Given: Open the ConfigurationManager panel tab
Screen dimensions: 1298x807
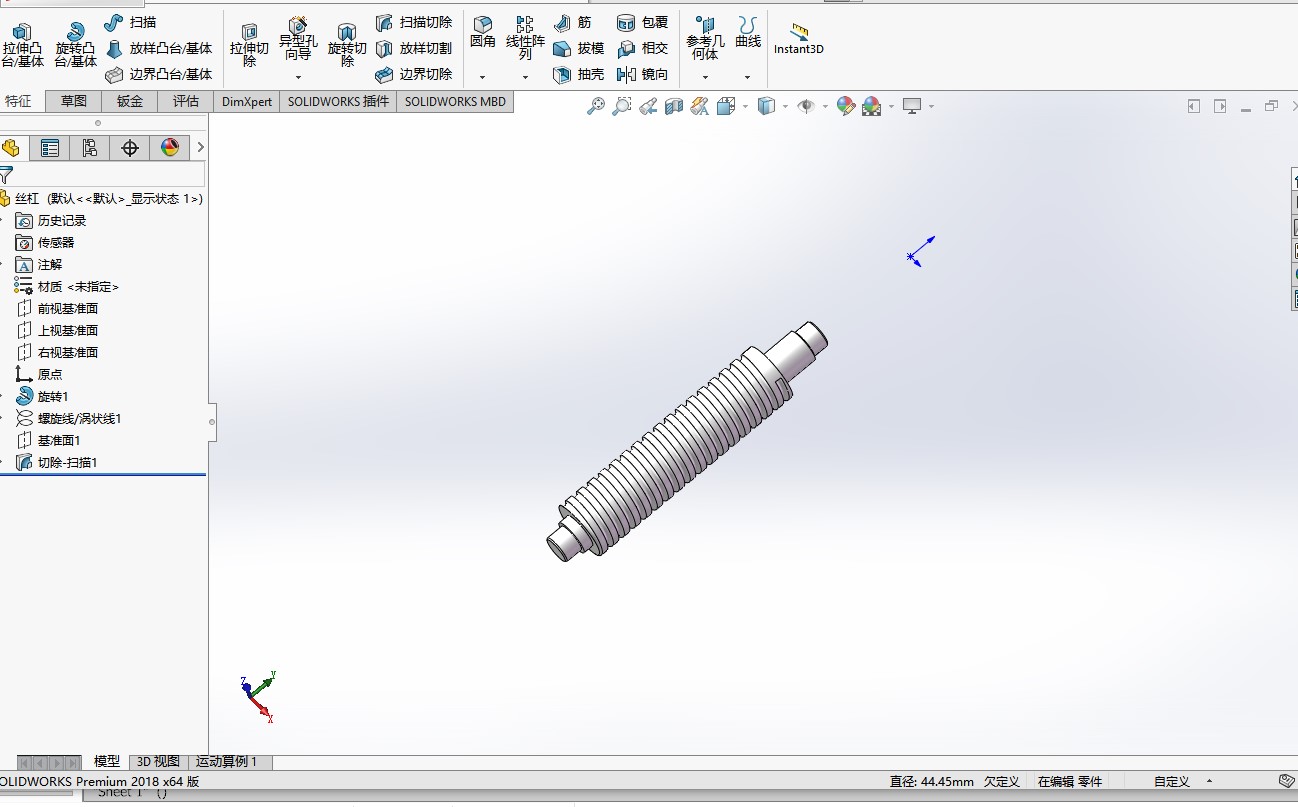Looking at the screenshot, I should click(x=89, y=148).
